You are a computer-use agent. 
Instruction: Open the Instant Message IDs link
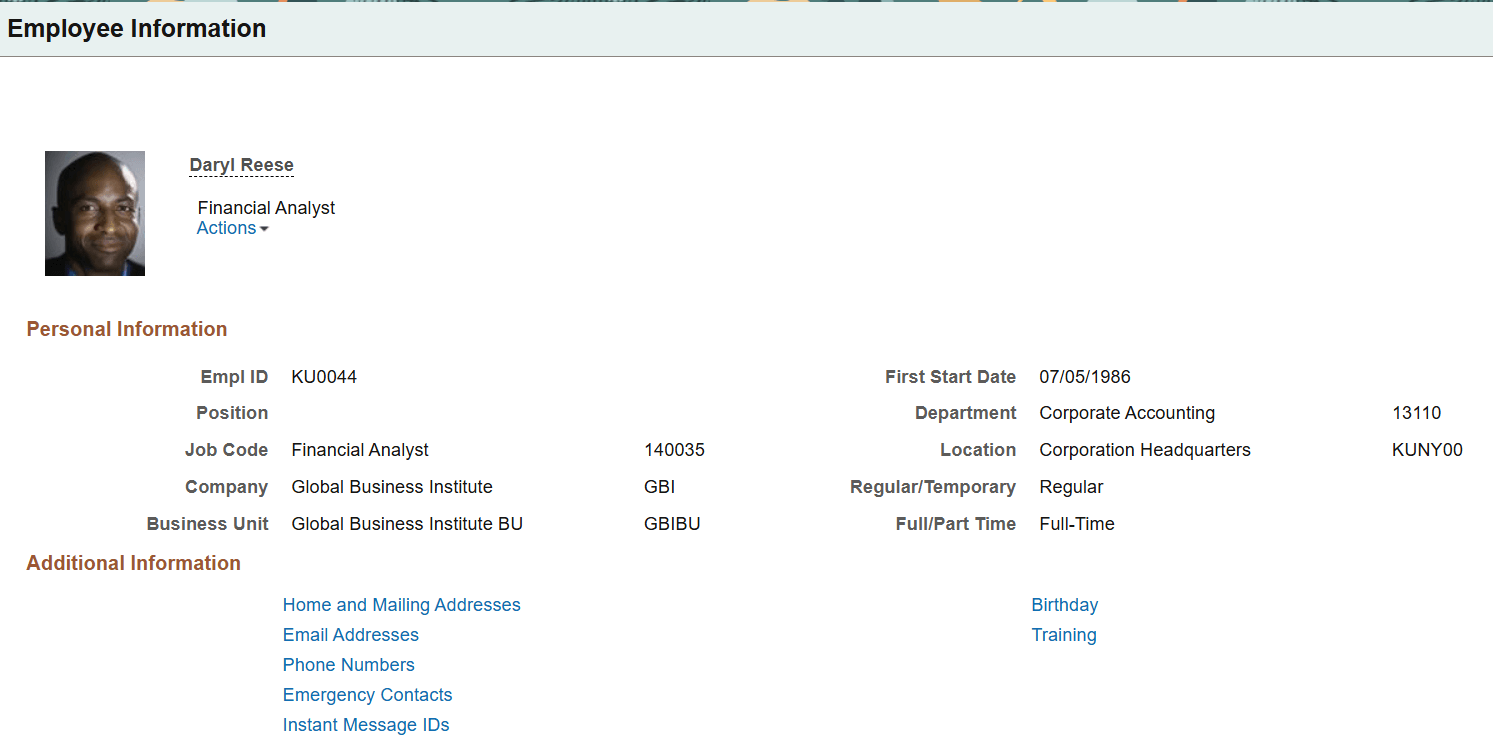click(366, 725)
